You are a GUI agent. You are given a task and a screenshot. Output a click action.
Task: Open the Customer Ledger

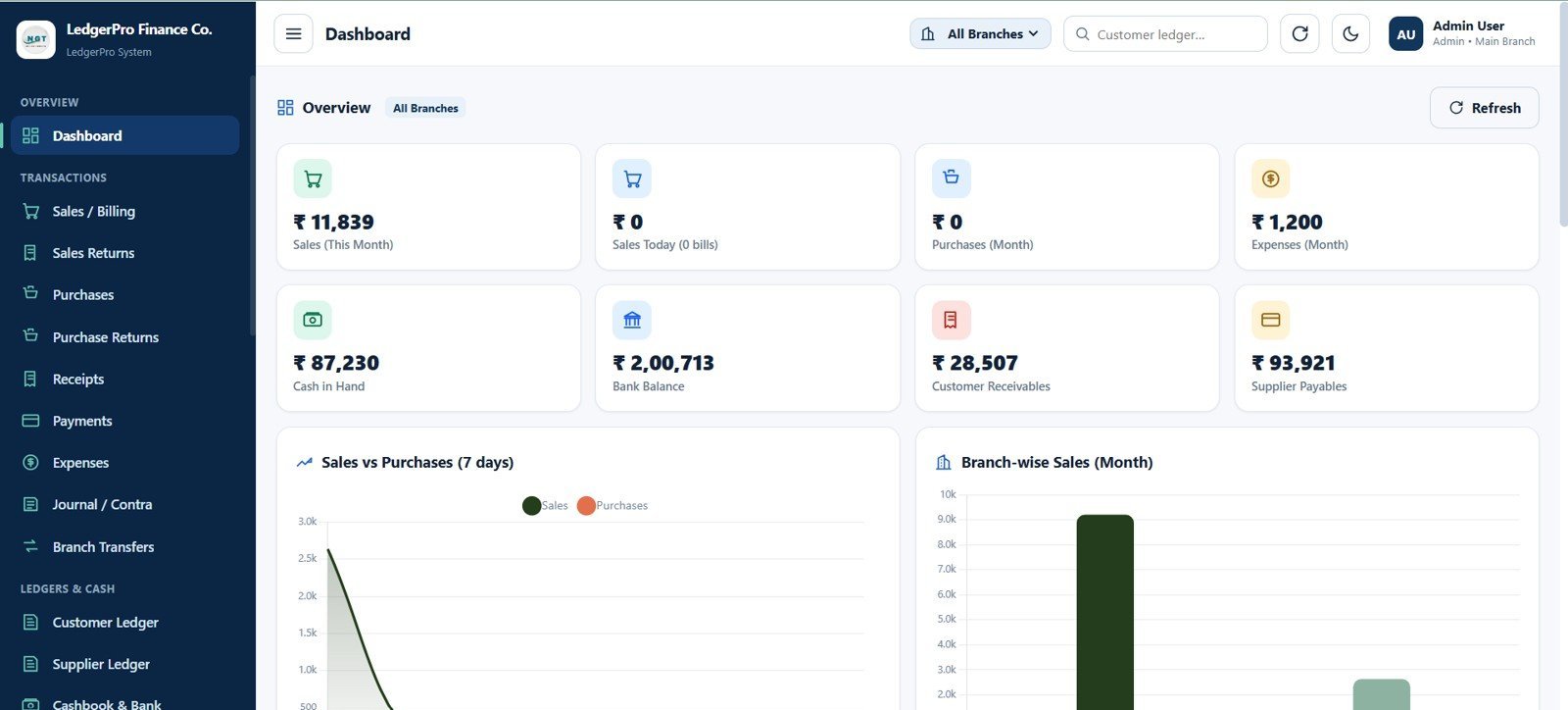(124, 622)
